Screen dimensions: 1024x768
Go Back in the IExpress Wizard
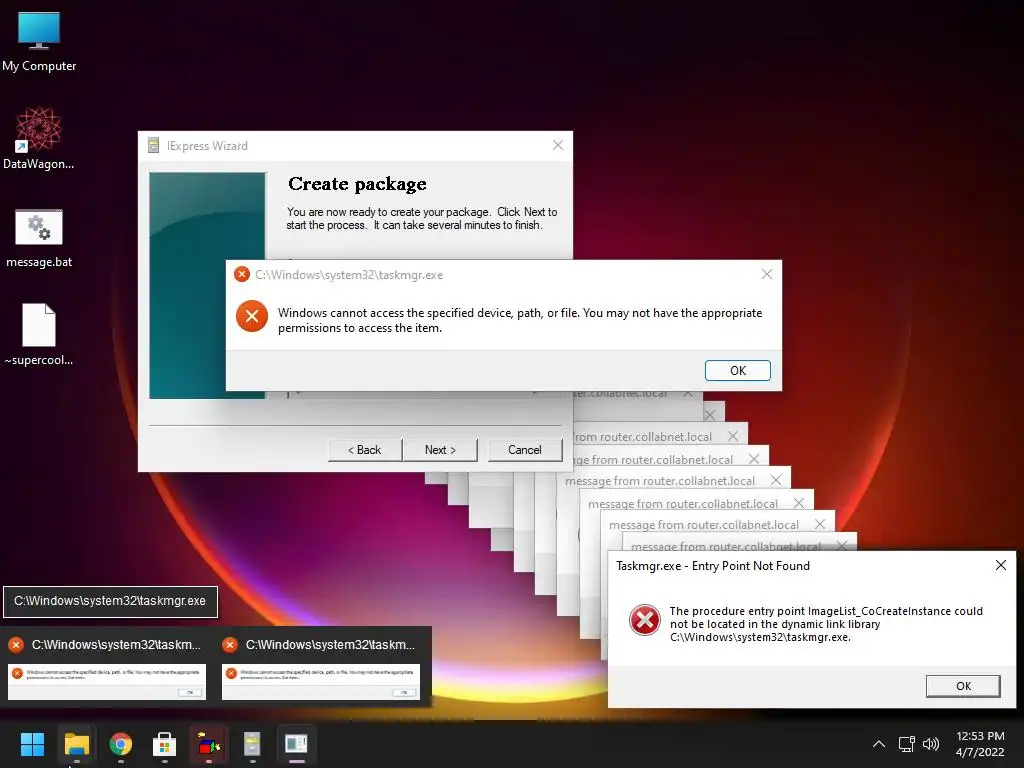tap(364, 449)
